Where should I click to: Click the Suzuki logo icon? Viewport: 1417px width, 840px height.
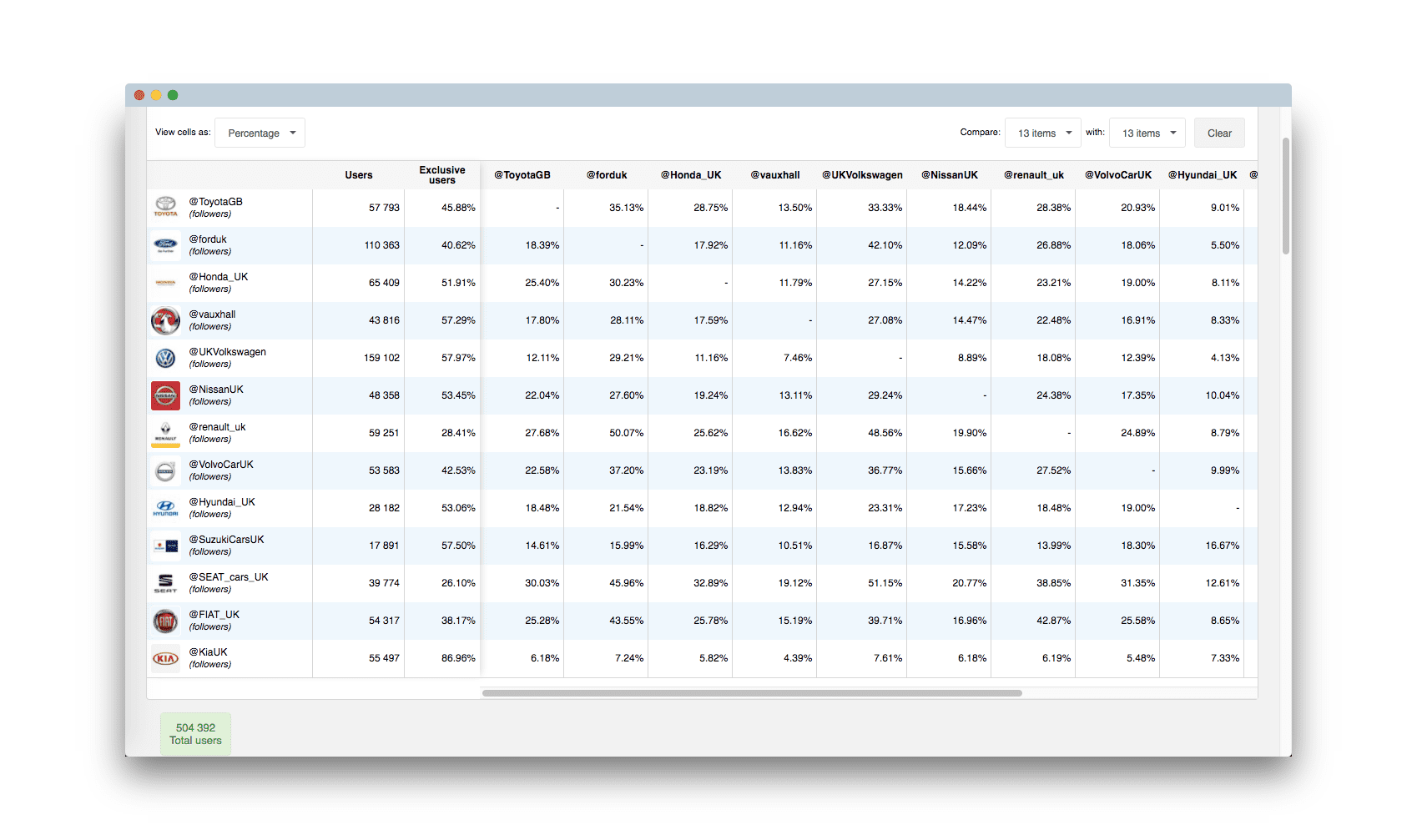coord(165,546)
